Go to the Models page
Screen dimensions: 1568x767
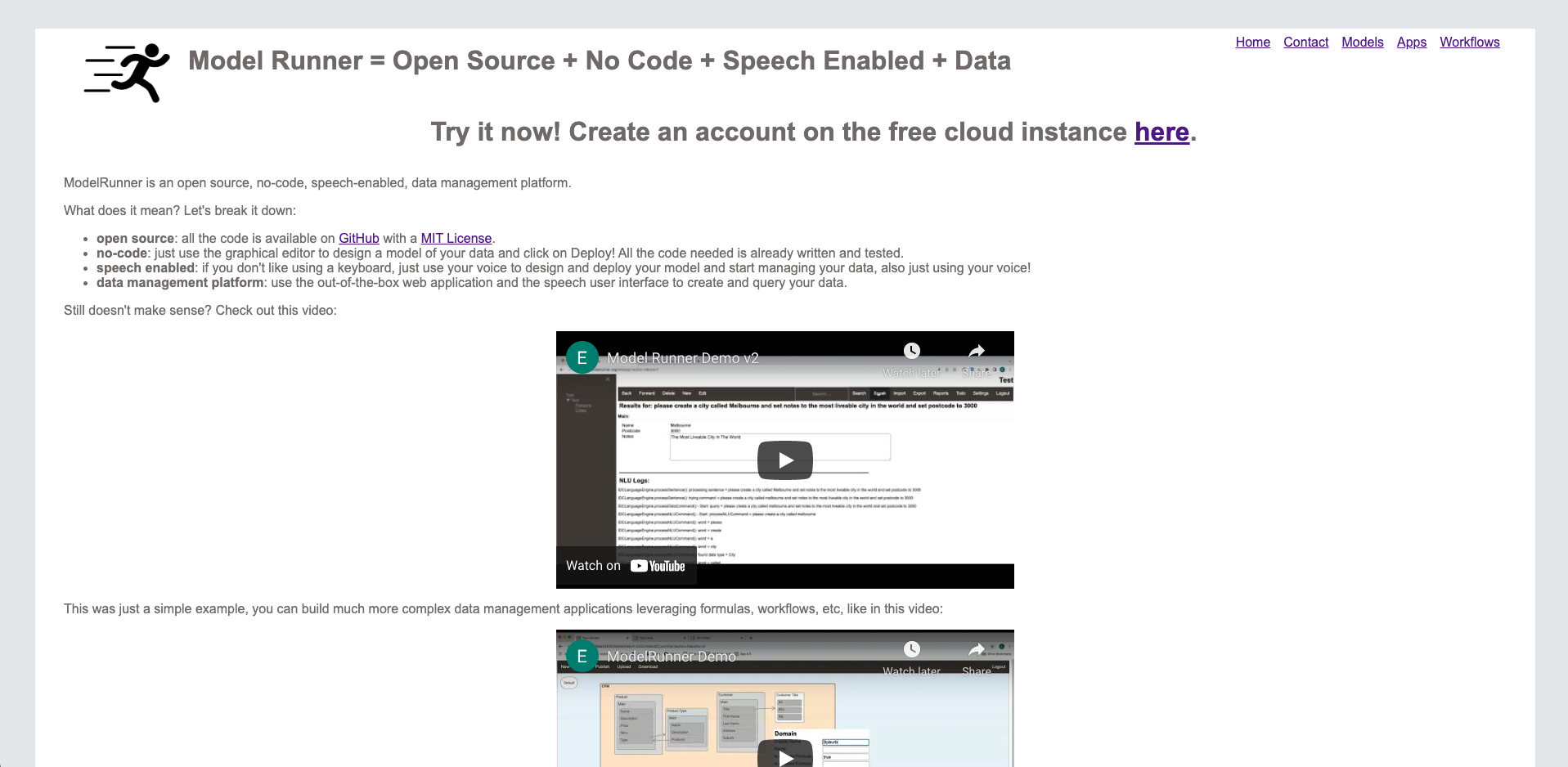coord(1362,43)
